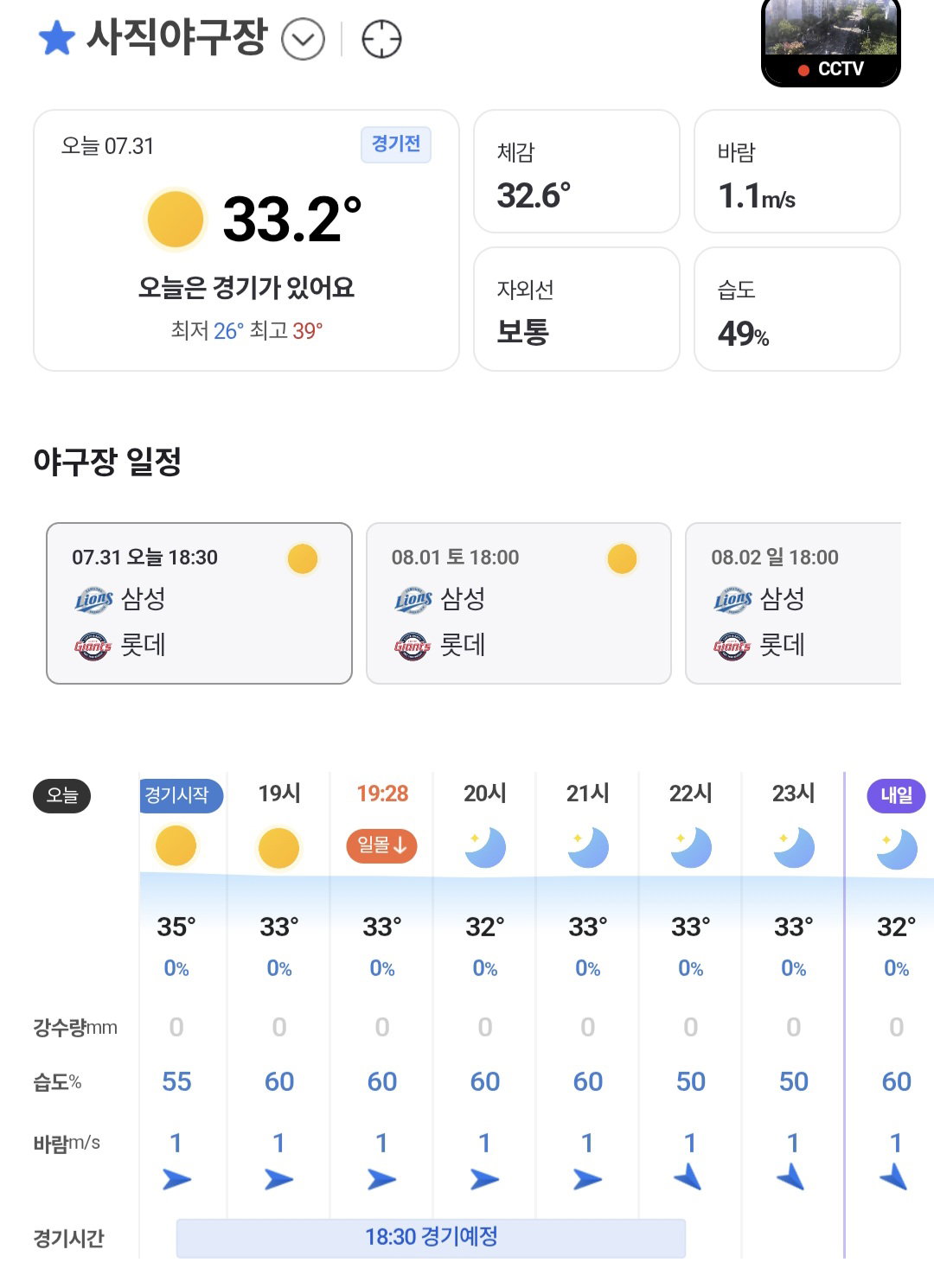Tap the 경기전 status badge
The height and width of the screenshot is (1288, 934).
point(396,144)
